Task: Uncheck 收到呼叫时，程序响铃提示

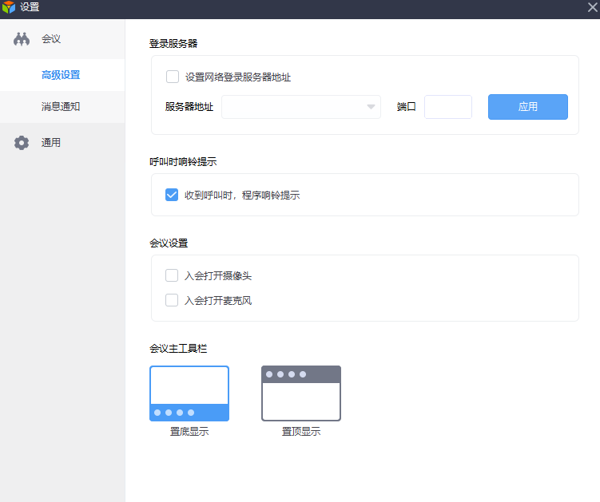Action: tap(172, 195)
